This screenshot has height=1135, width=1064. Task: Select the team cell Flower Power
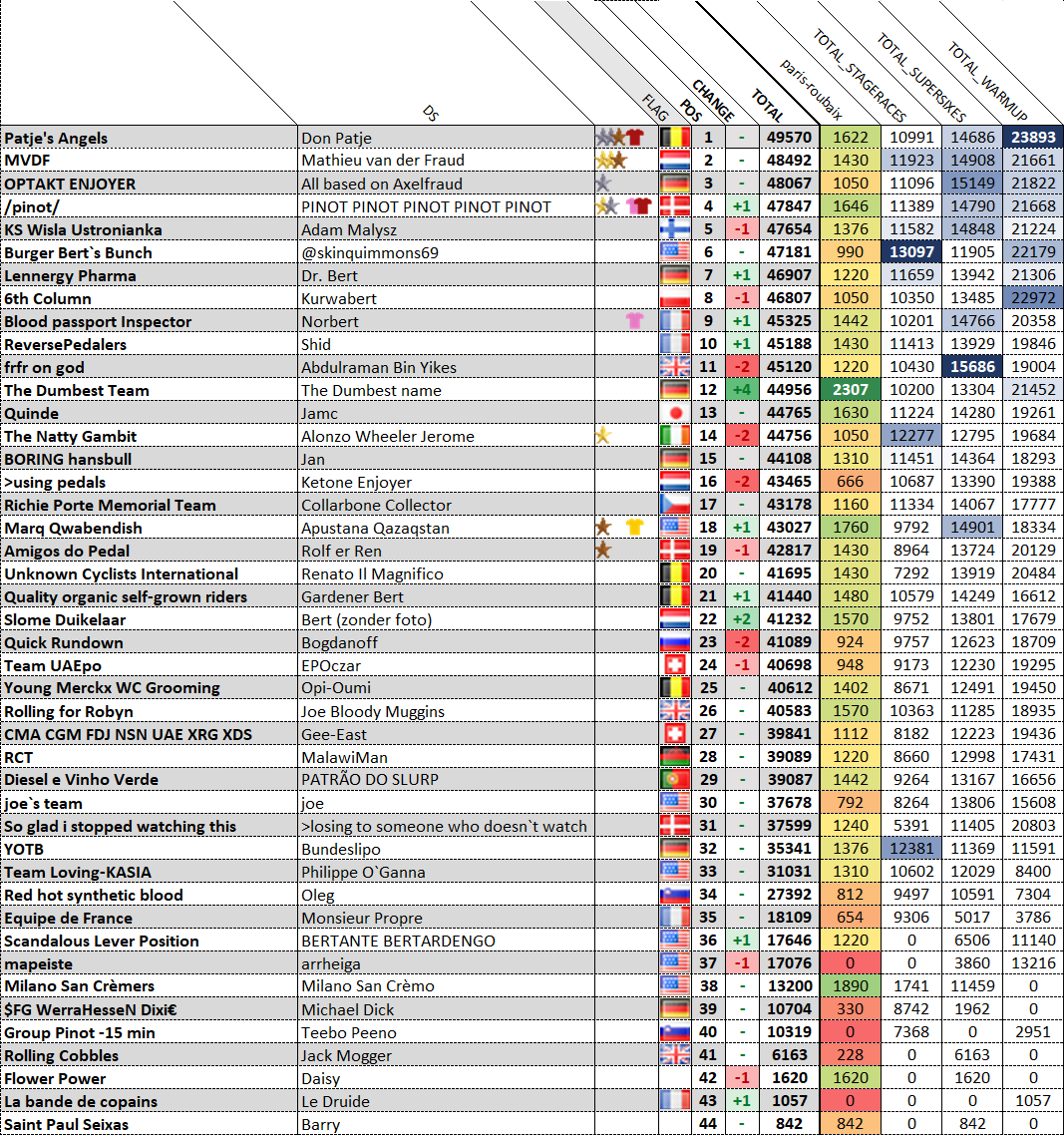pyautogui.click(x=150, y=1078)
